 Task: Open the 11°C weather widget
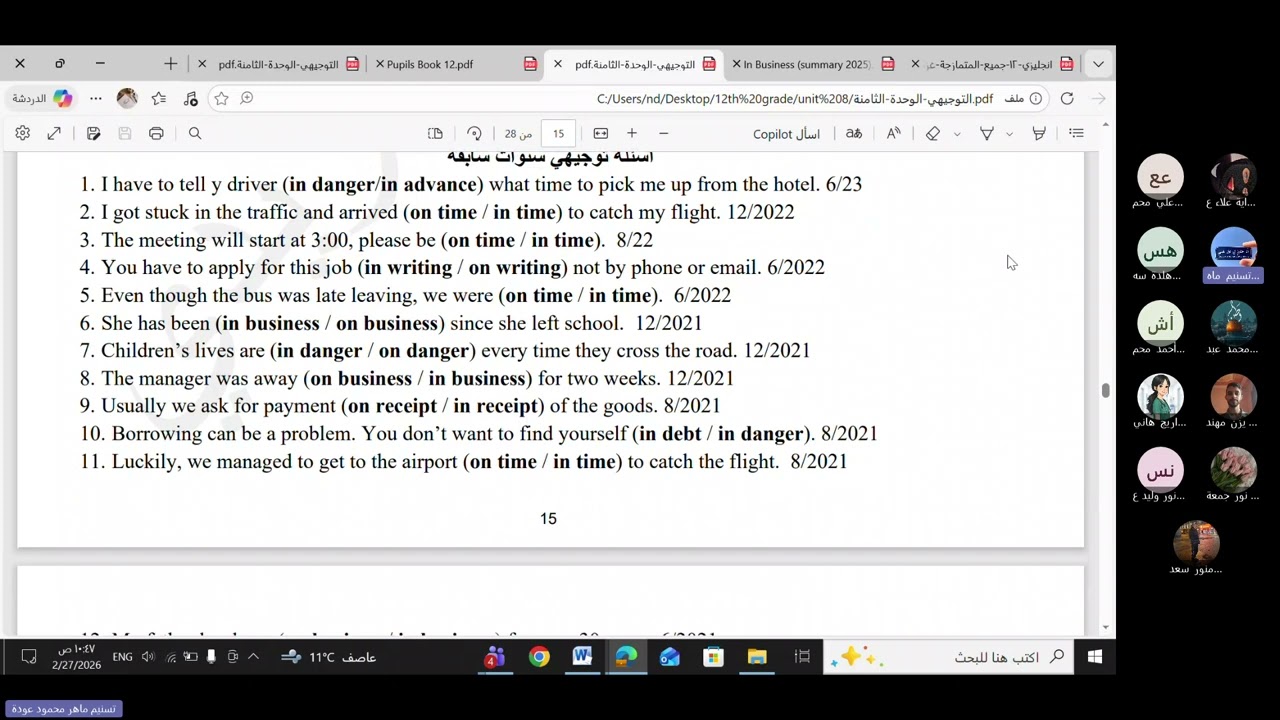tap(328, 657)
